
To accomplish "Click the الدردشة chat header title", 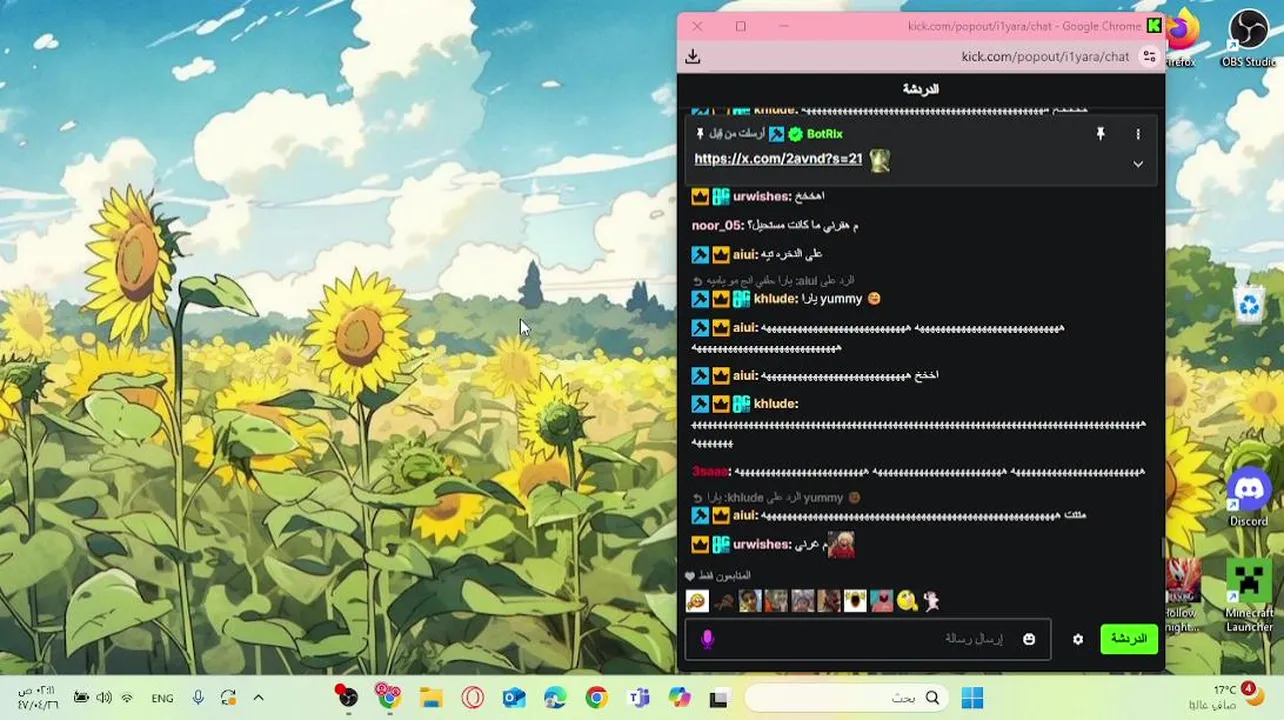I will click(920, 89).
